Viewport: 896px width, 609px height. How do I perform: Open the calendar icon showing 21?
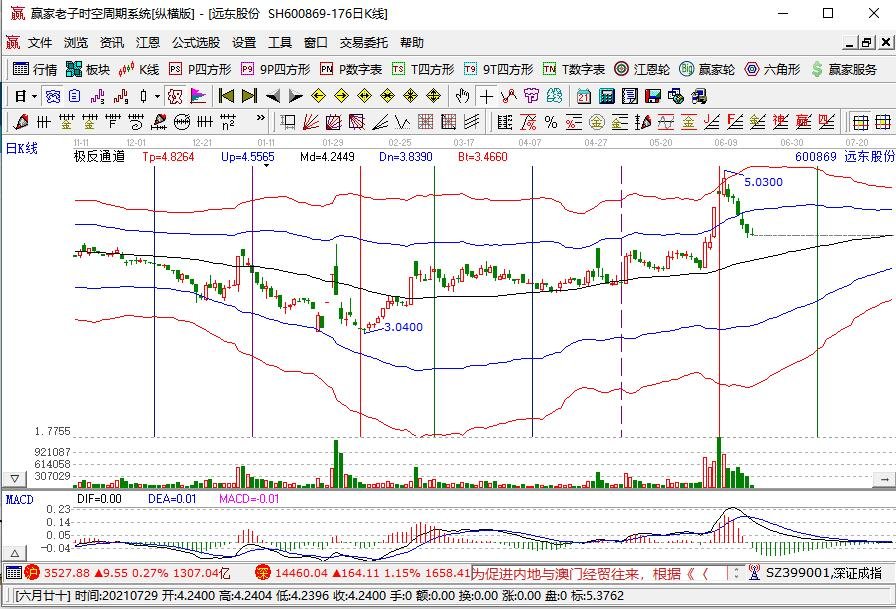(583, 97)
